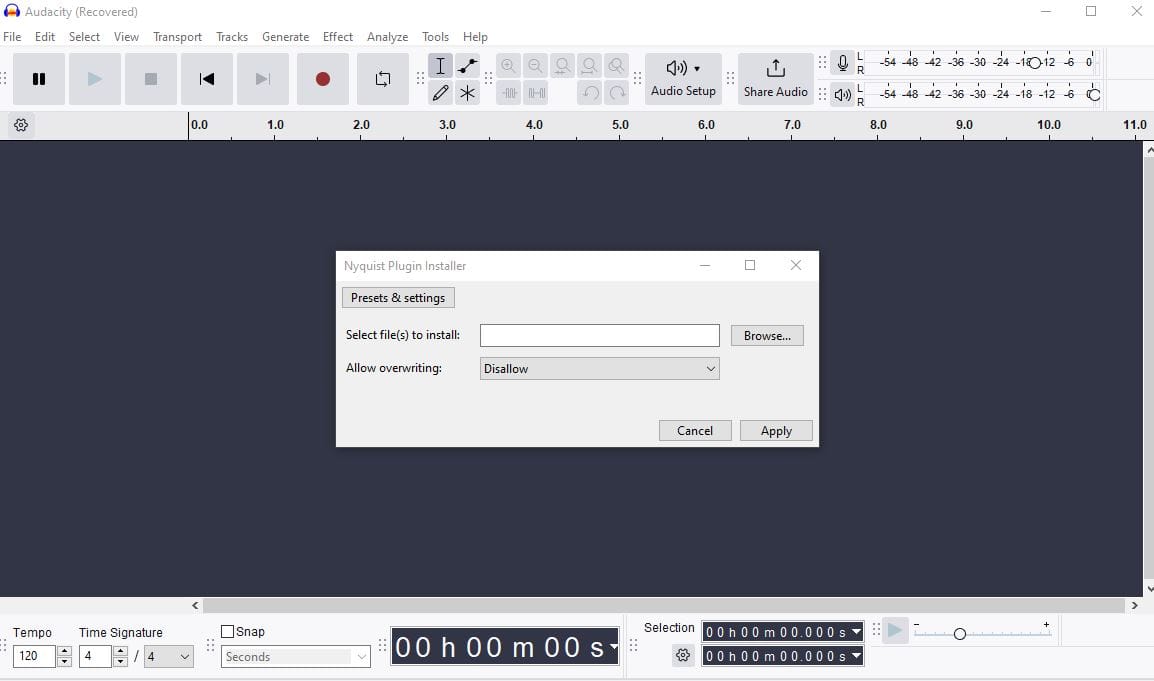Click the Share Audio button

click(x=776, y=79)
